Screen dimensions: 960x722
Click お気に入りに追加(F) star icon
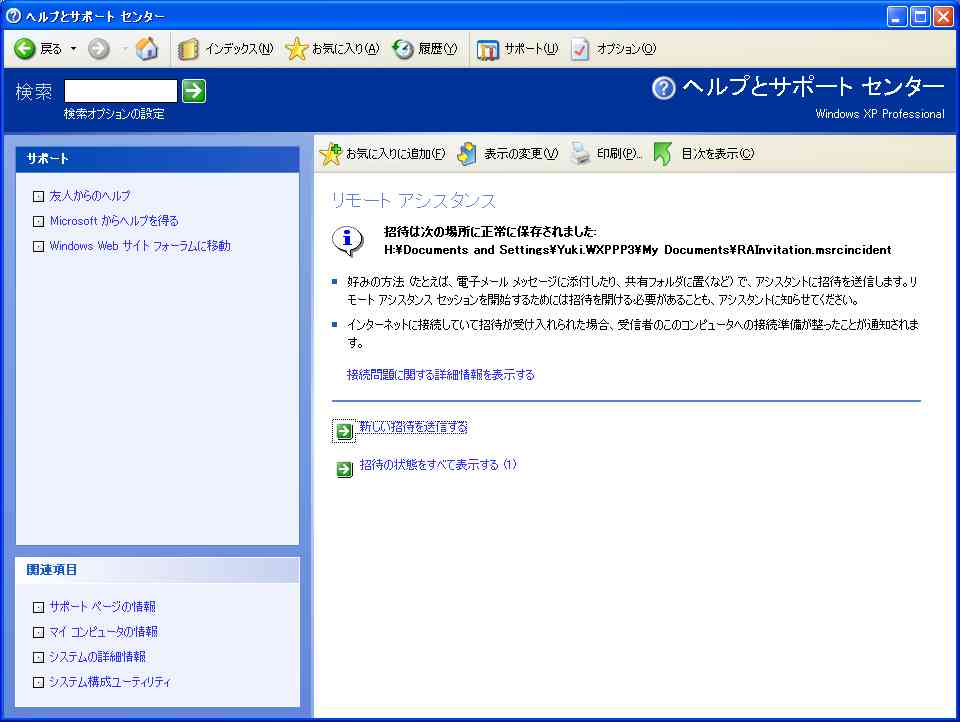coord(331,154)
